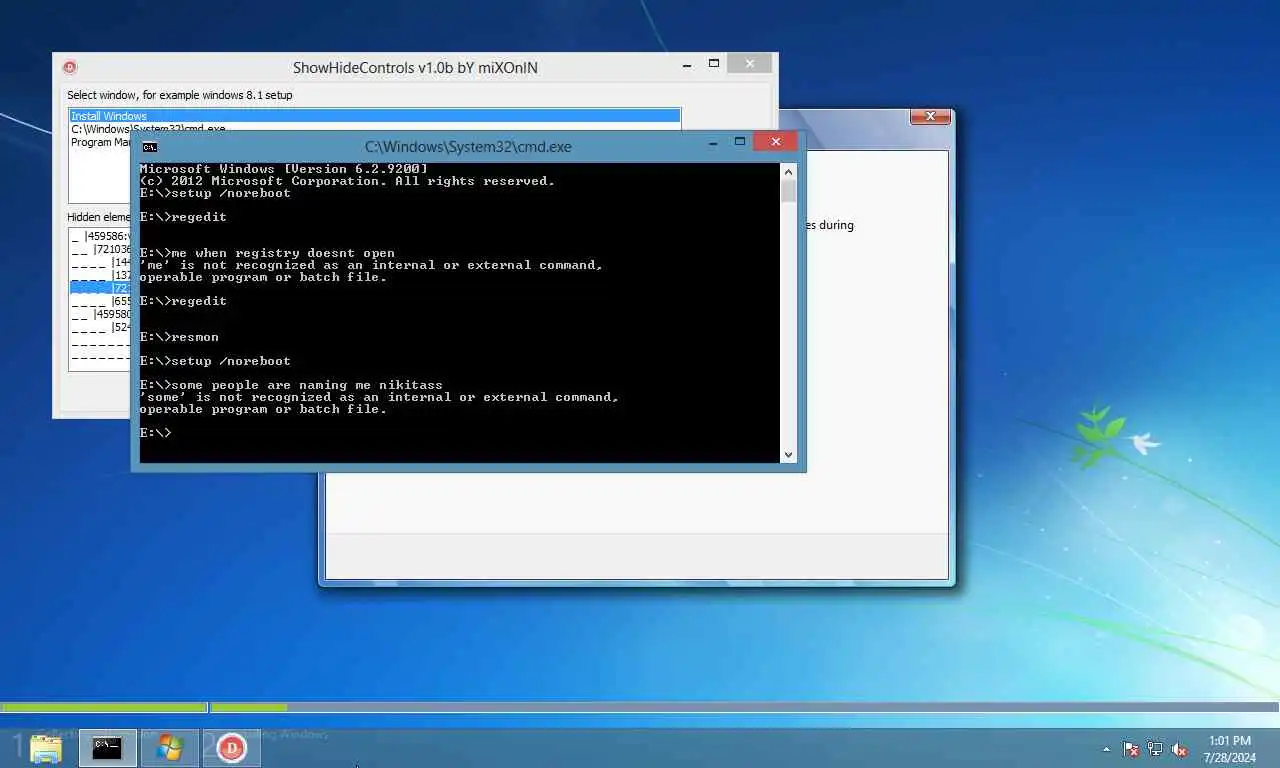
Task: Click the last empty E:\> prompt line
Action: pos(156,433)
